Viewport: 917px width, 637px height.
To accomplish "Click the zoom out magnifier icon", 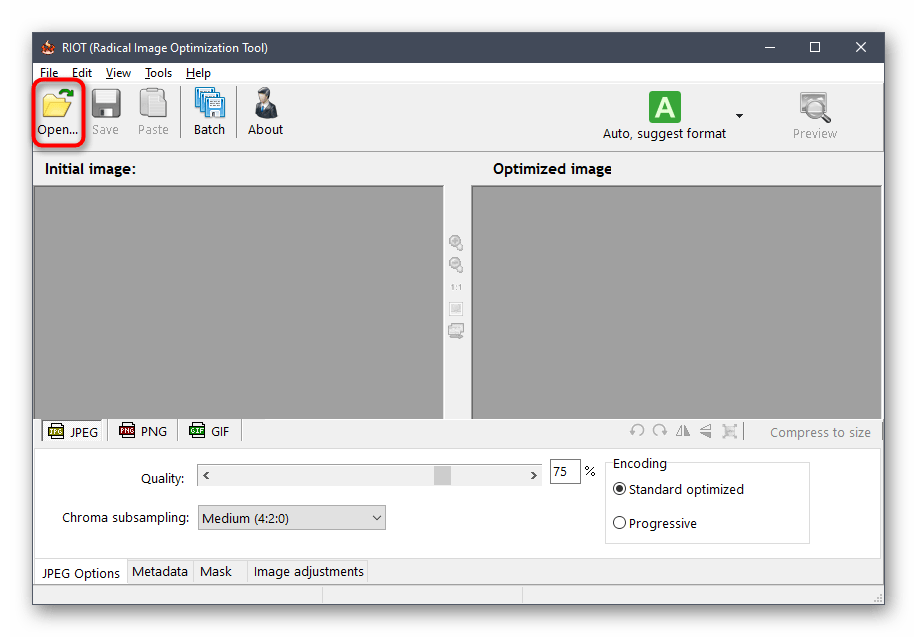I will click(x=456, y=264).
